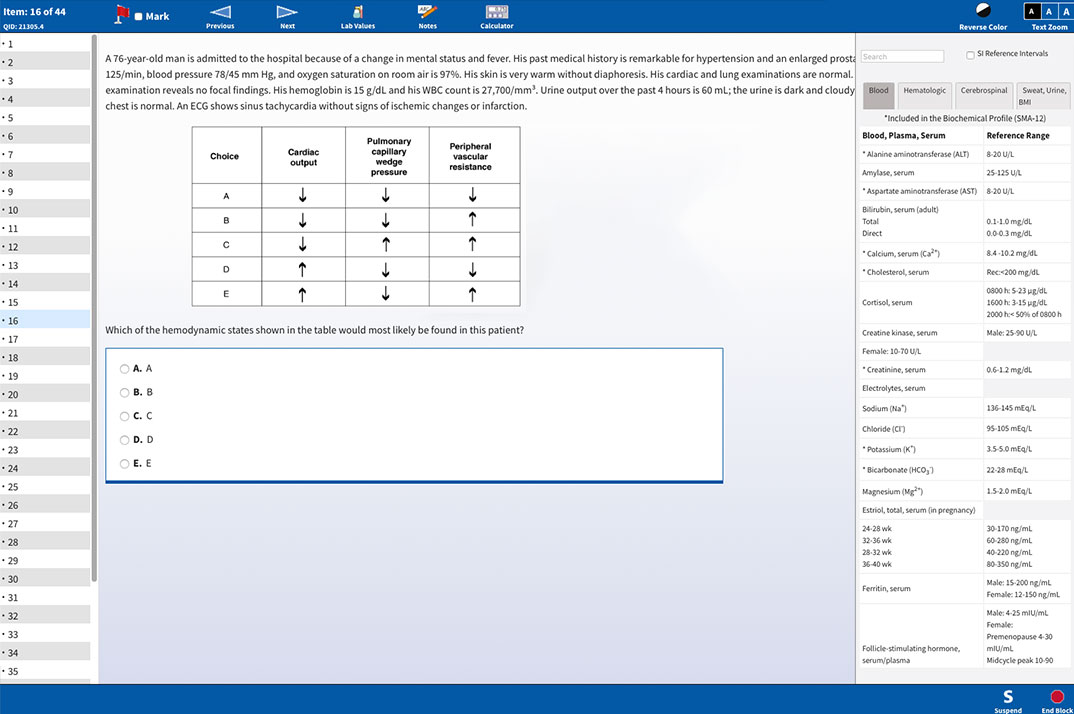
Task: Jump to question 10 in the list
Action: [x=45, y=210]
